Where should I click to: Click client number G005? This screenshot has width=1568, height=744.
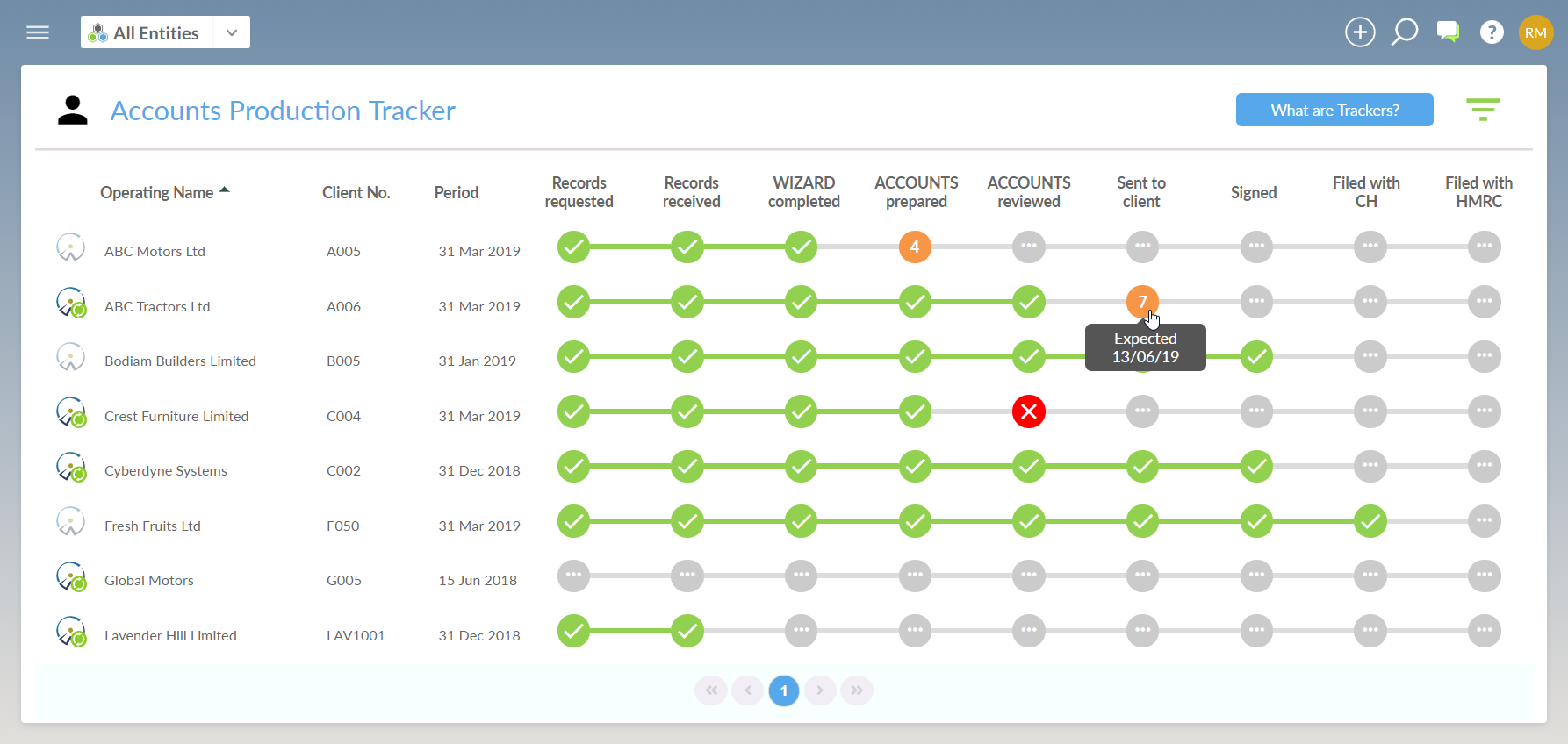(x=344, y=580)
